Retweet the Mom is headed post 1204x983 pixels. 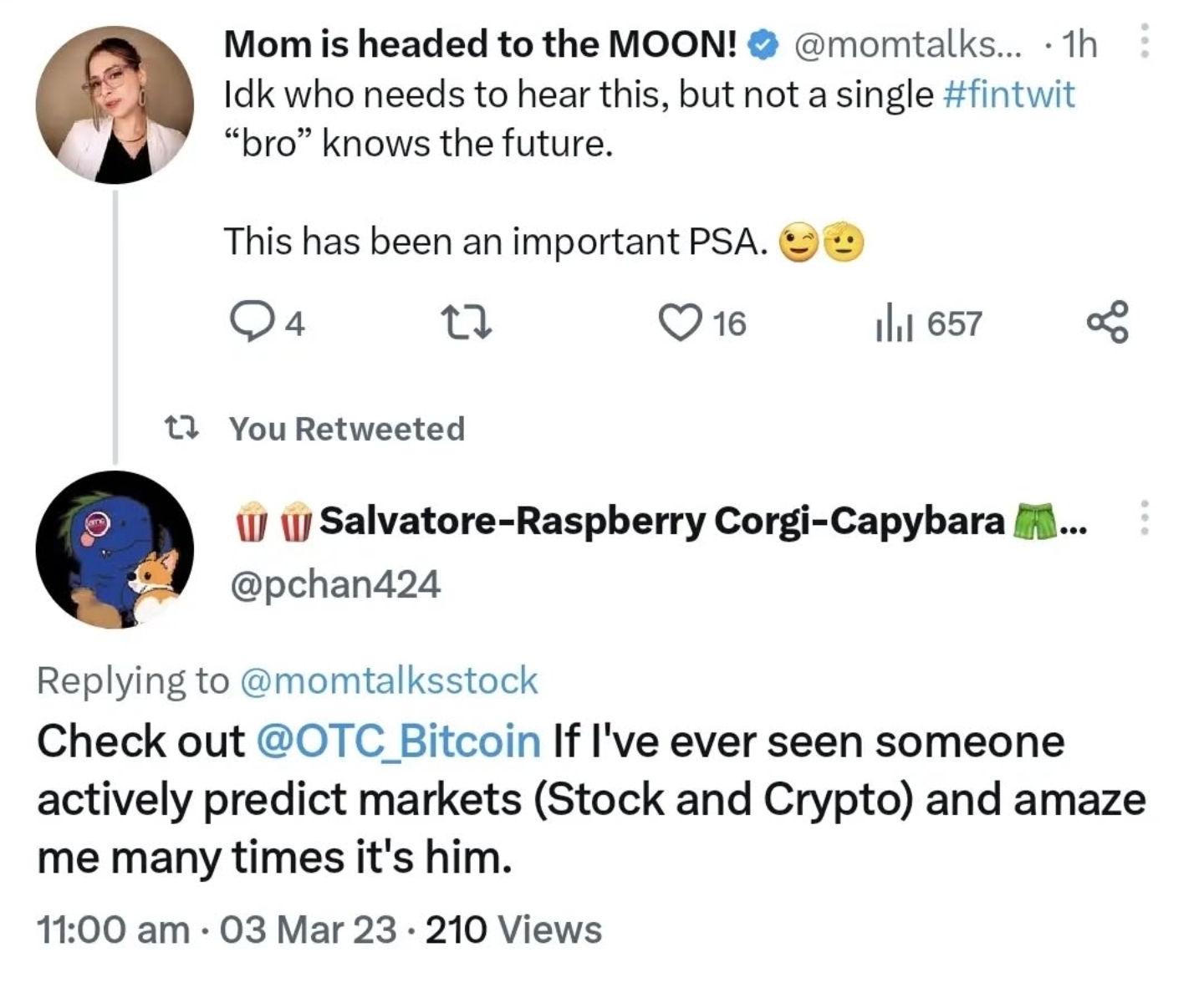466,323
